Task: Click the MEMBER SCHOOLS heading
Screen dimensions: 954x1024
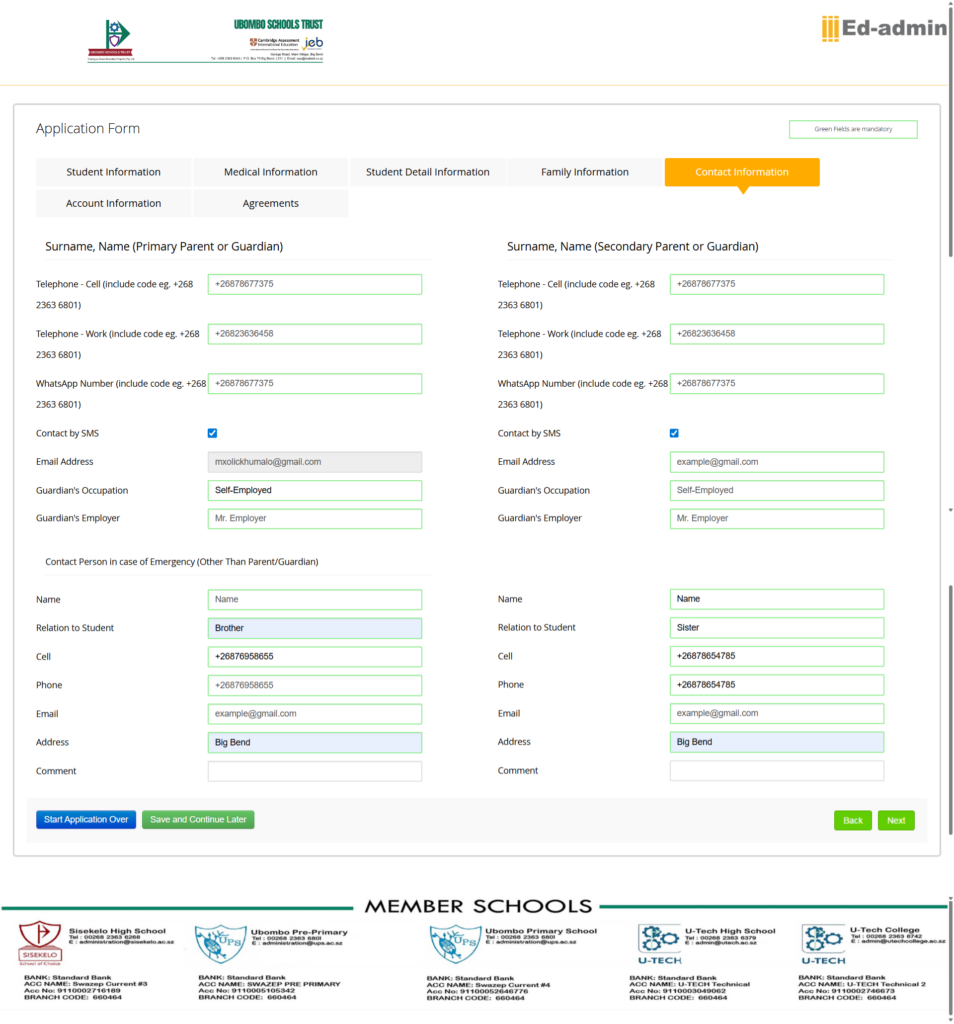Action: pos(478,906)
